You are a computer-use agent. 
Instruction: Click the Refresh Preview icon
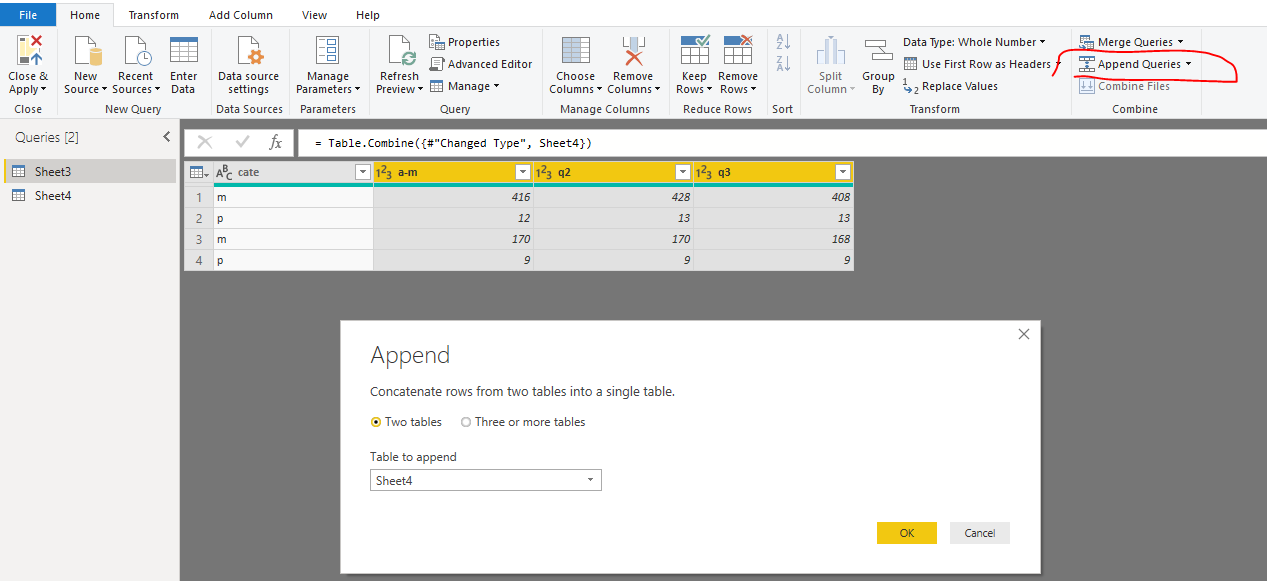[400, 50]
